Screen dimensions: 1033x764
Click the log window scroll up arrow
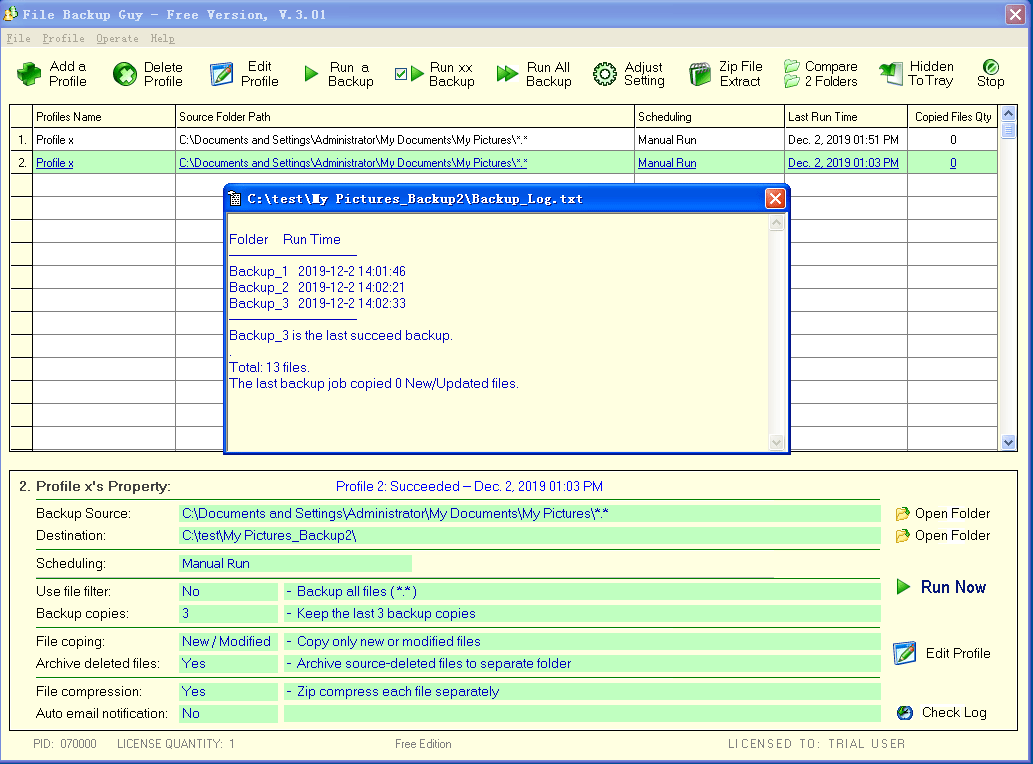point(777,223)
